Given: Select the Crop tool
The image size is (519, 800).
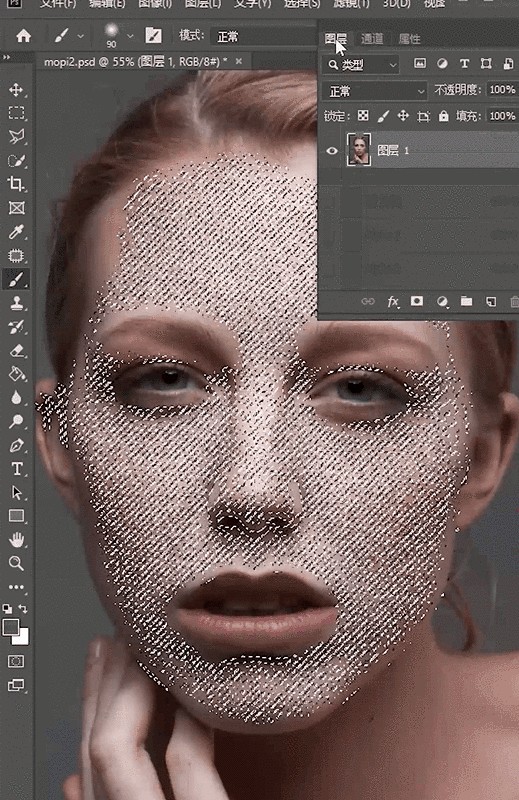Looking at the screenshot, I should pos(16,184).
